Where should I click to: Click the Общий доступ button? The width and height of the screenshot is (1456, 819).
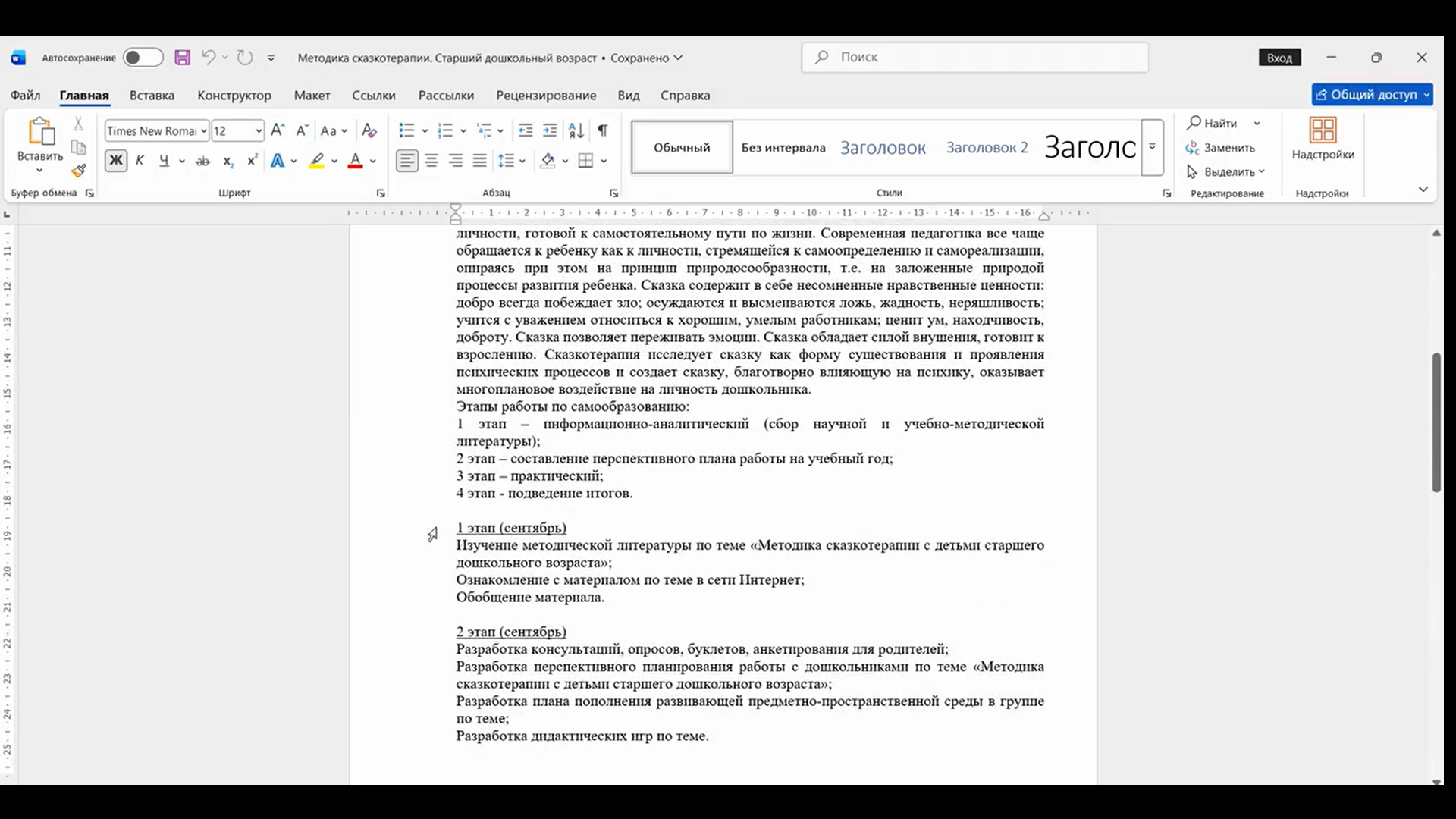tap(1372, 95)
